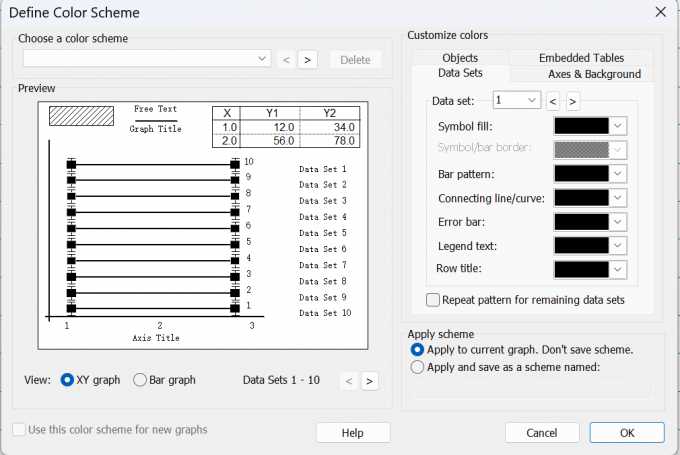
Task: Click the Error bar color swatch
Action: click(582, 222)
